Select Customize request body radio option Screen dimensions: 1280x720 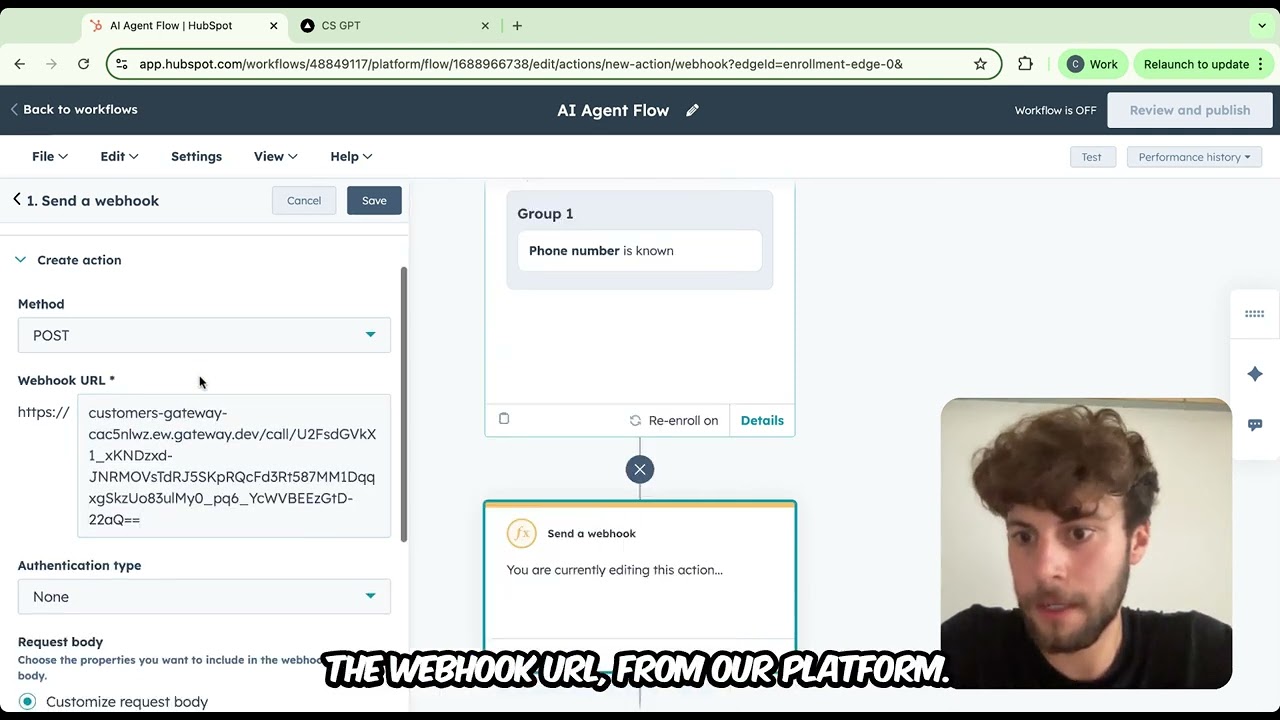coord(27,701)
